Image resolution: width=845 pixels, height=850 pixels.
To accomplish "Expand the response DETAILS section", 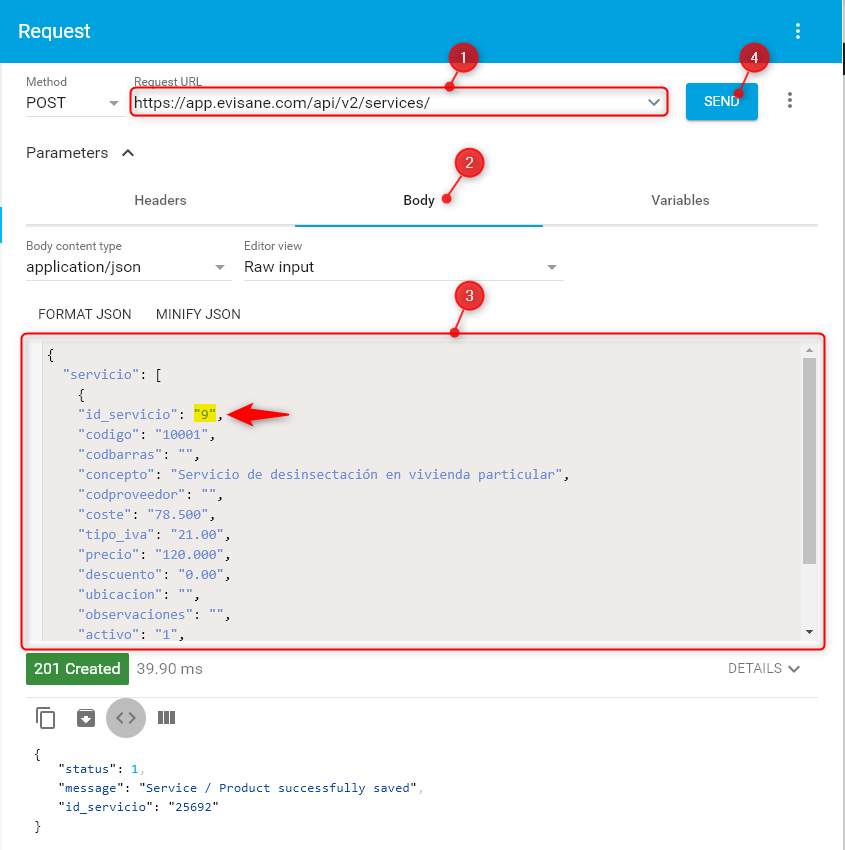I will [764, 668].
